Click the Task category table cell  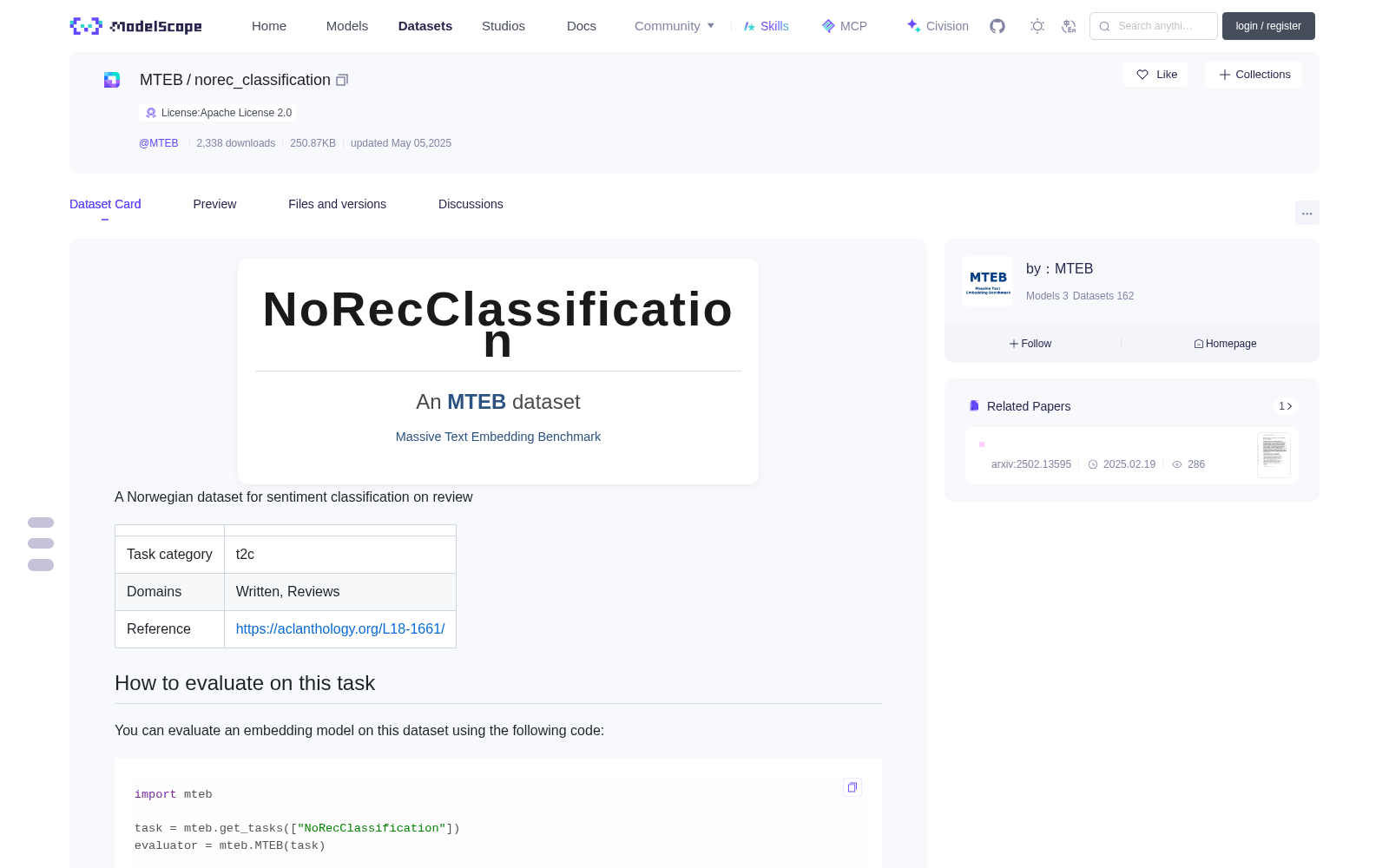(x=169, y=555)
